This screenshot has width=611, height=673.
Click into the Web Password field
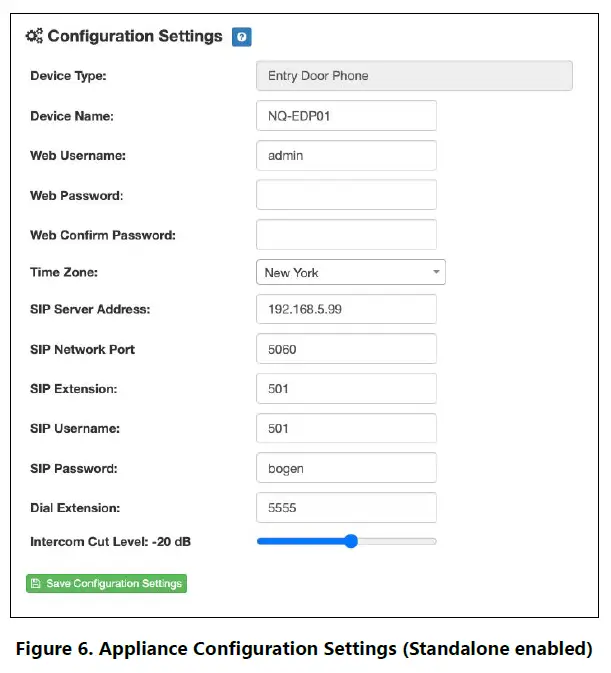pyautogui.click(x=346, y=194)
